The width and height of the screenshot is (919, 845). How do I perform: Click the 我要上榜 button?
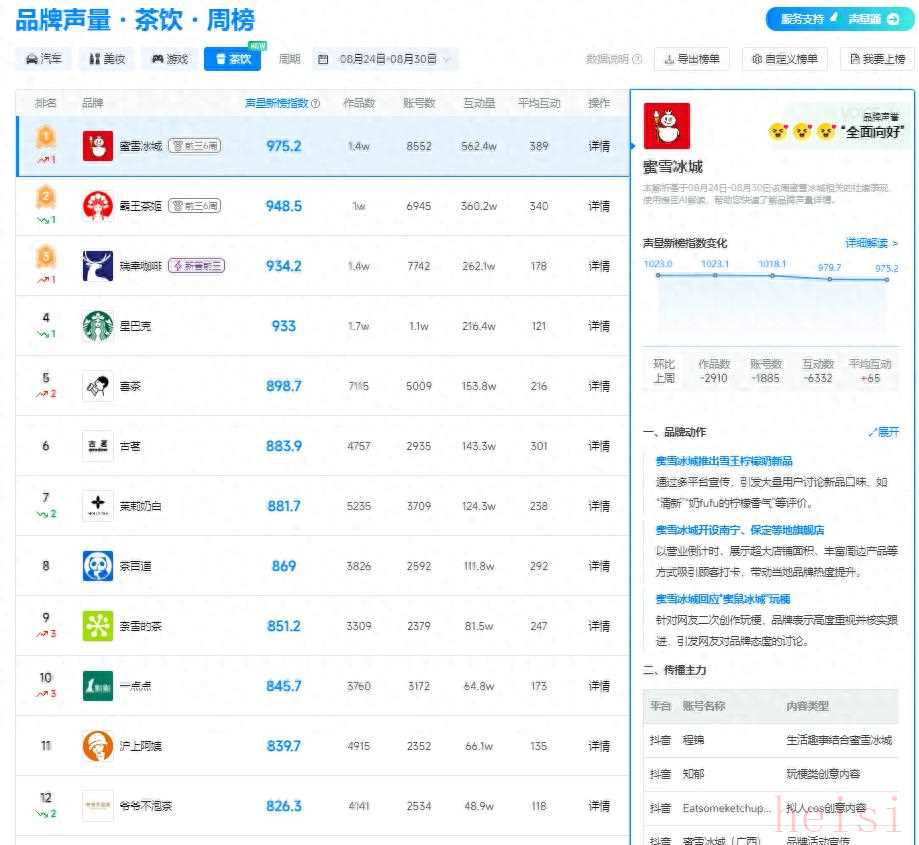coord(877,59)
